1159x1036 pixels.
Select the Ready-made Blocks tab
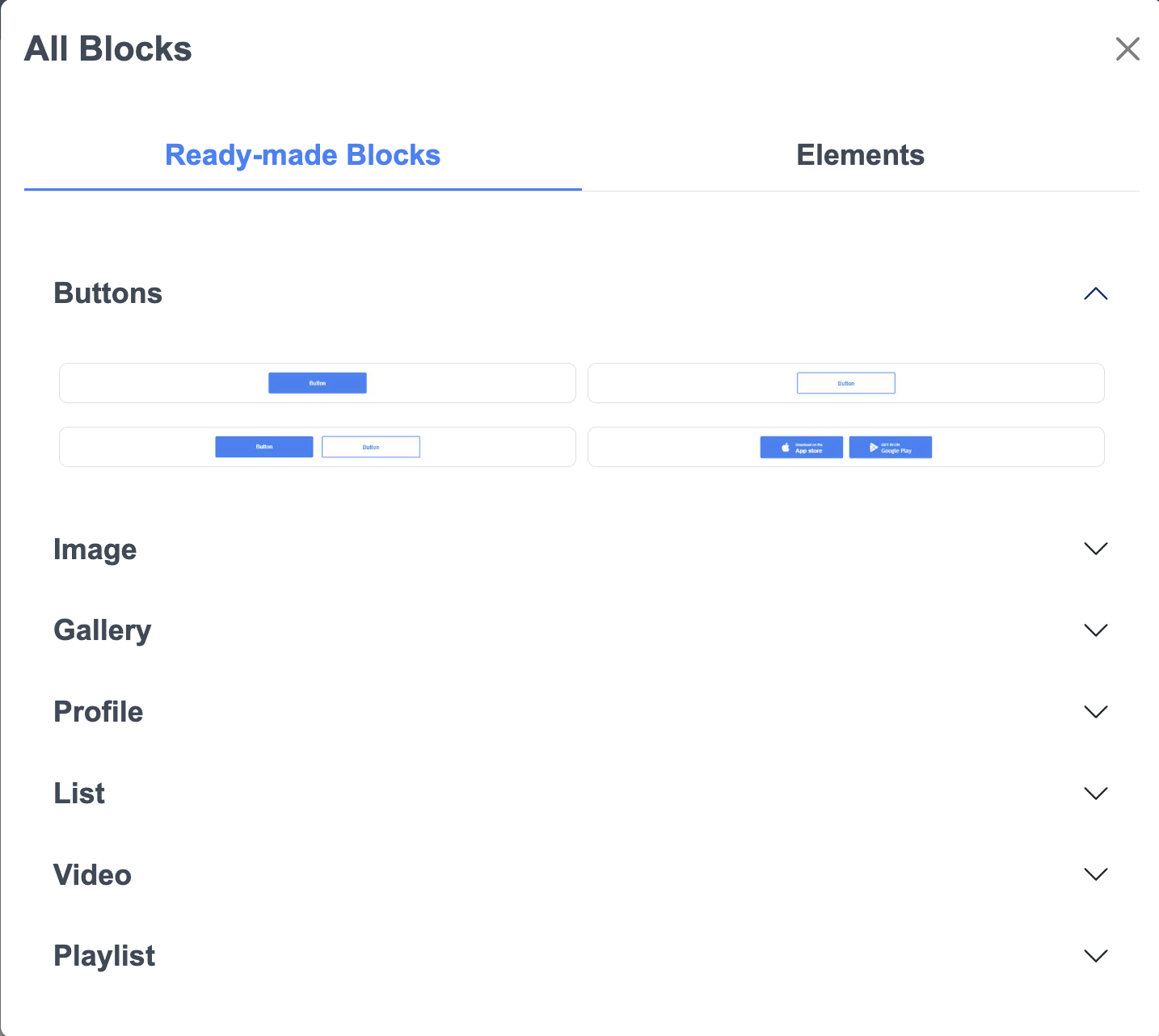click(302, 155)
